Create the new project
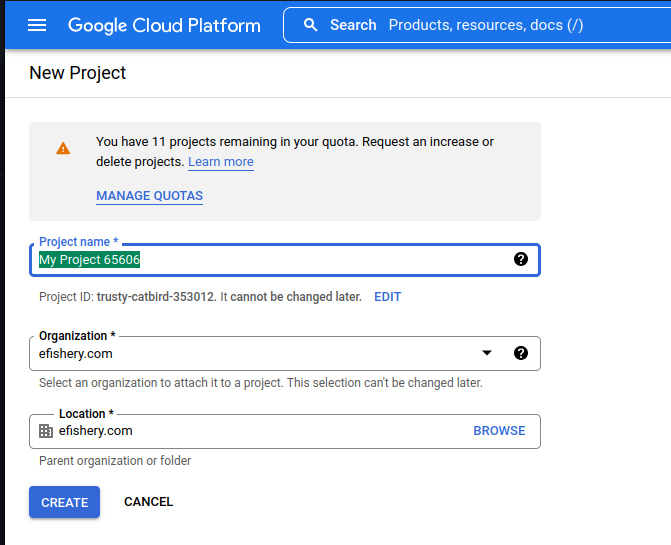 [65, 502]
